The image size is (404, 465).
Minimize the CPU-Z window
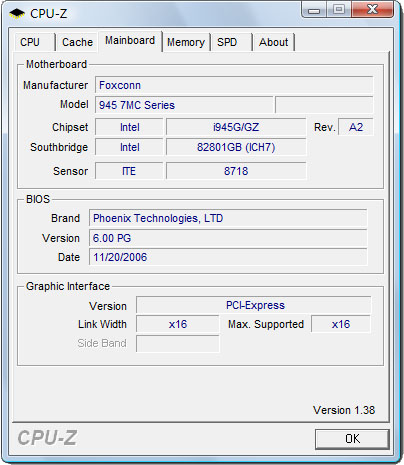(x=314, y=9)
